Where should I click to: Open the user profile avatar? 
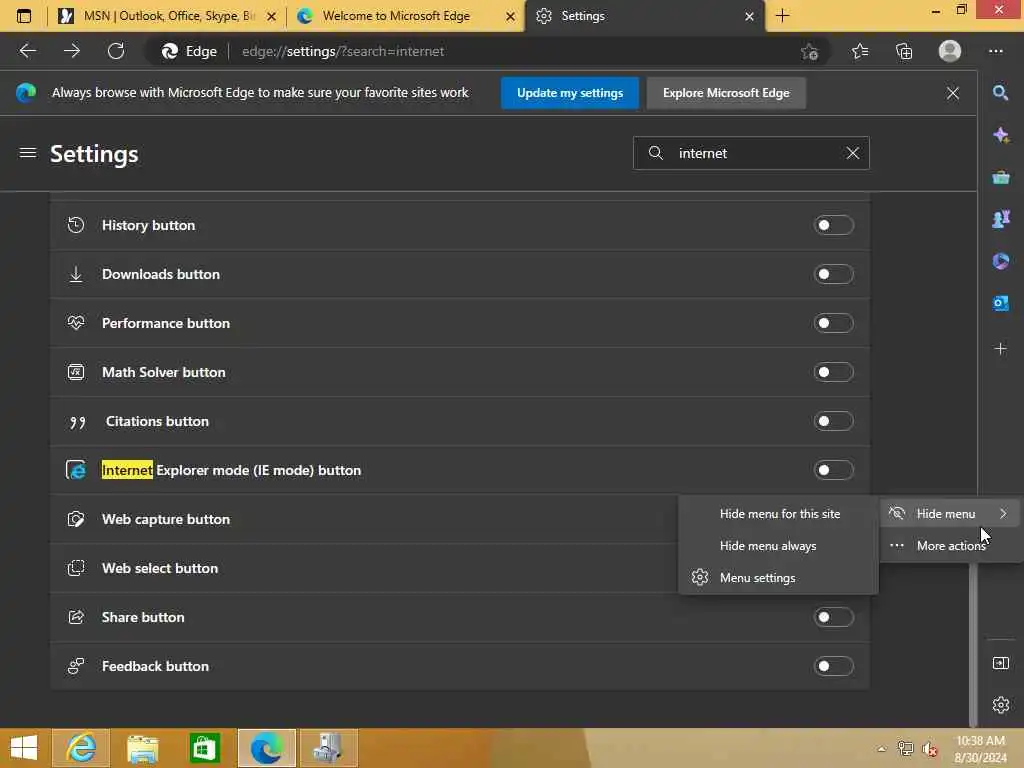[950, 51]
